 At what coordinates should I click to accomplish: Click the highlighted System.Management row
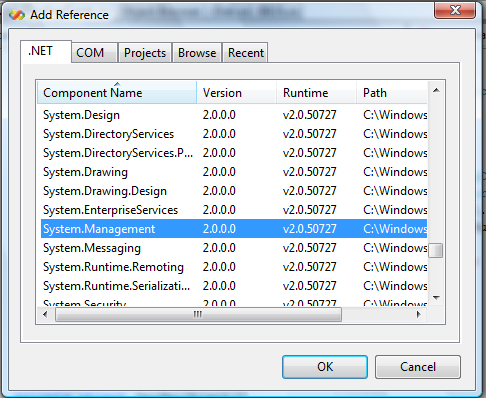[x=234, y=229]
